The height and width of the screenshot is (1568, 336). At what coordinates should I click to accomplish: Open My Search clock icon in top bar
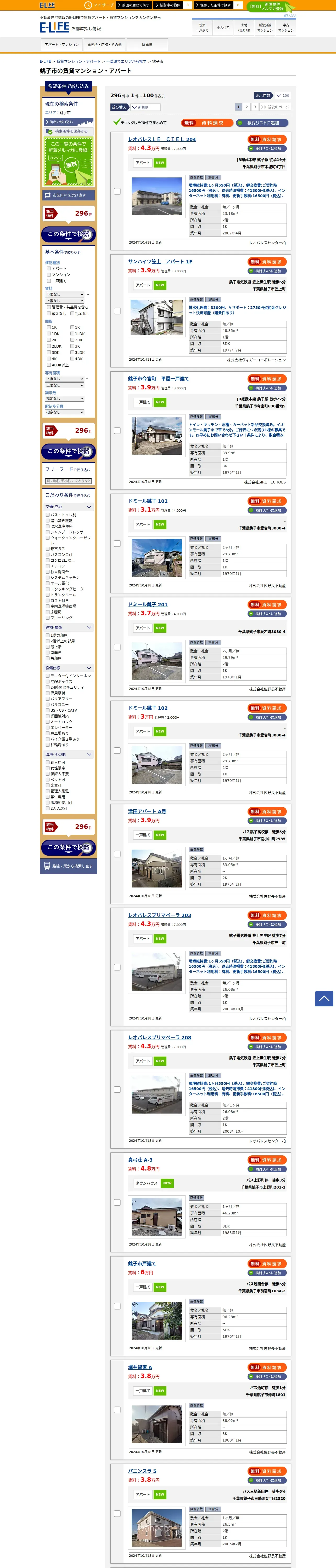coord(88,5)
